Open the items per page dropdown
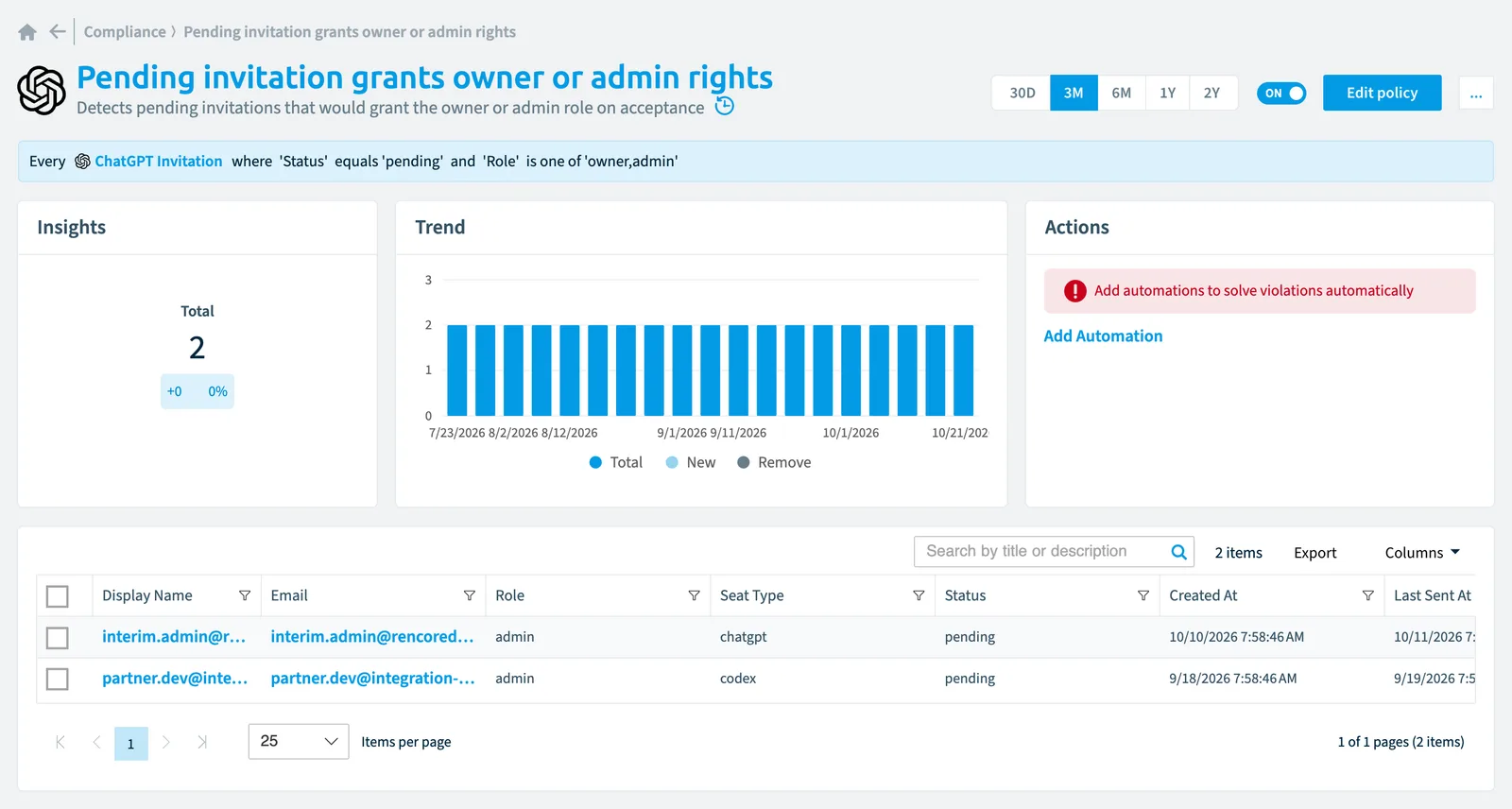The width and height of the screenshot is (1512, 809). pos(299,741)
